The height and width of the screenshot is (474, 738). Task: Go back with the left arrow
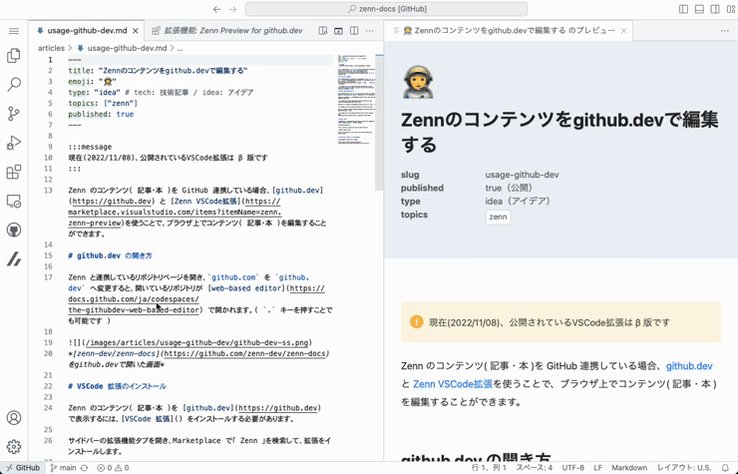coord(217,9)
